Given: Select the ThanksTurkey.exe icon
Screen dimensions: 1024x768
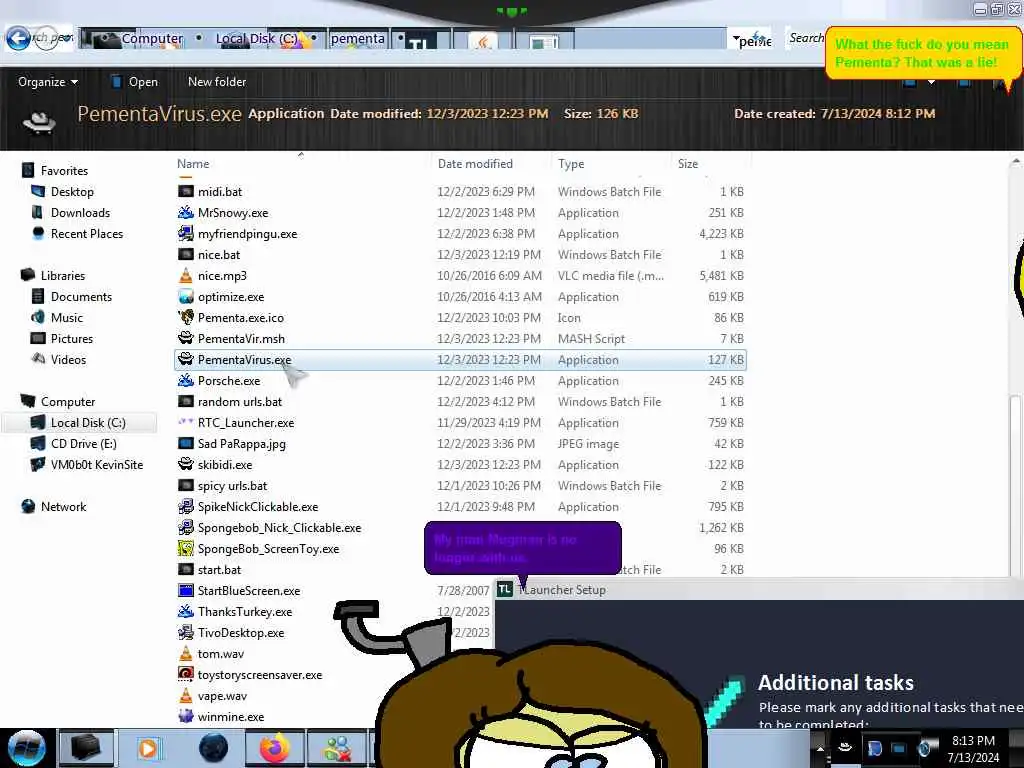Looking at the screenshot, I should pos(186,612).
